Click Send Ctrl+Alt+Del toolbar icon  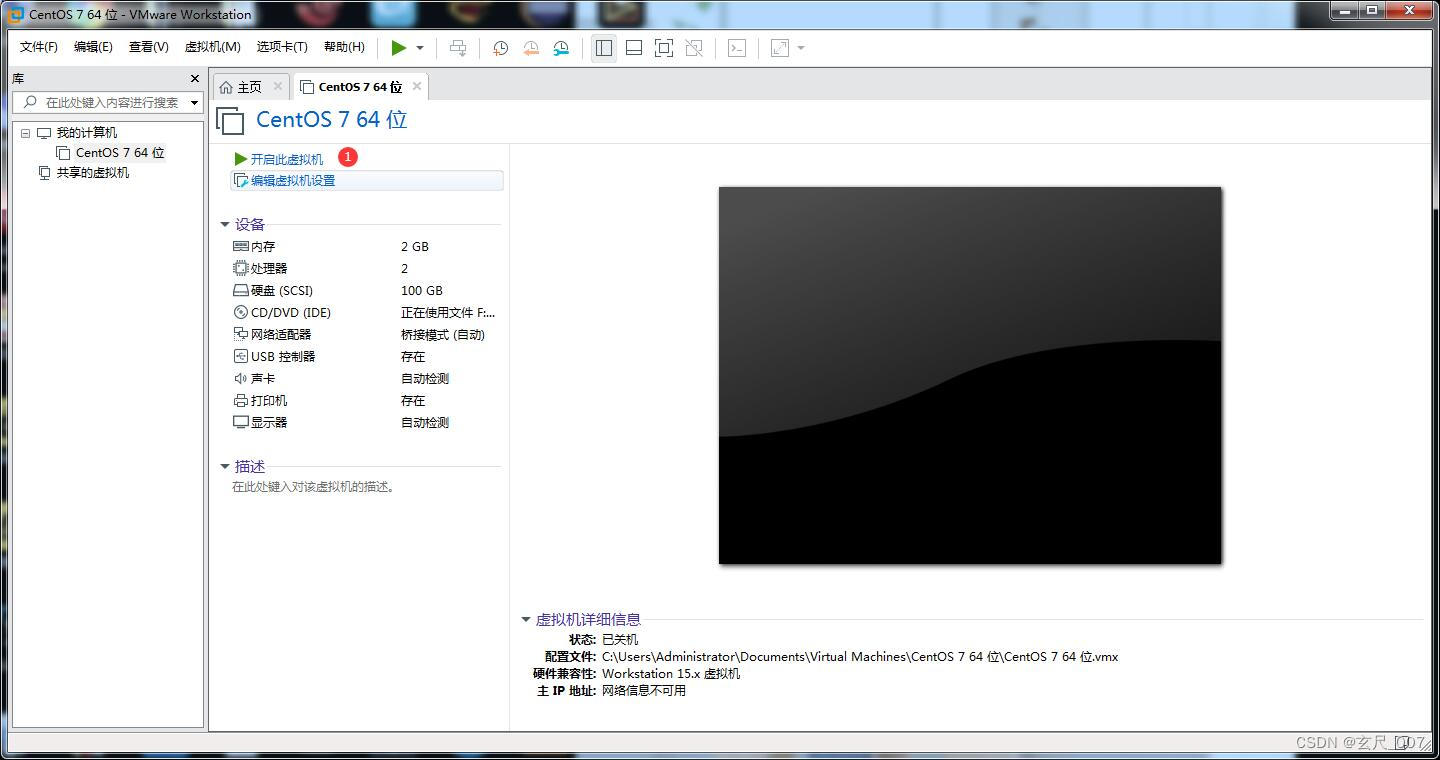[x=458, y=48]
